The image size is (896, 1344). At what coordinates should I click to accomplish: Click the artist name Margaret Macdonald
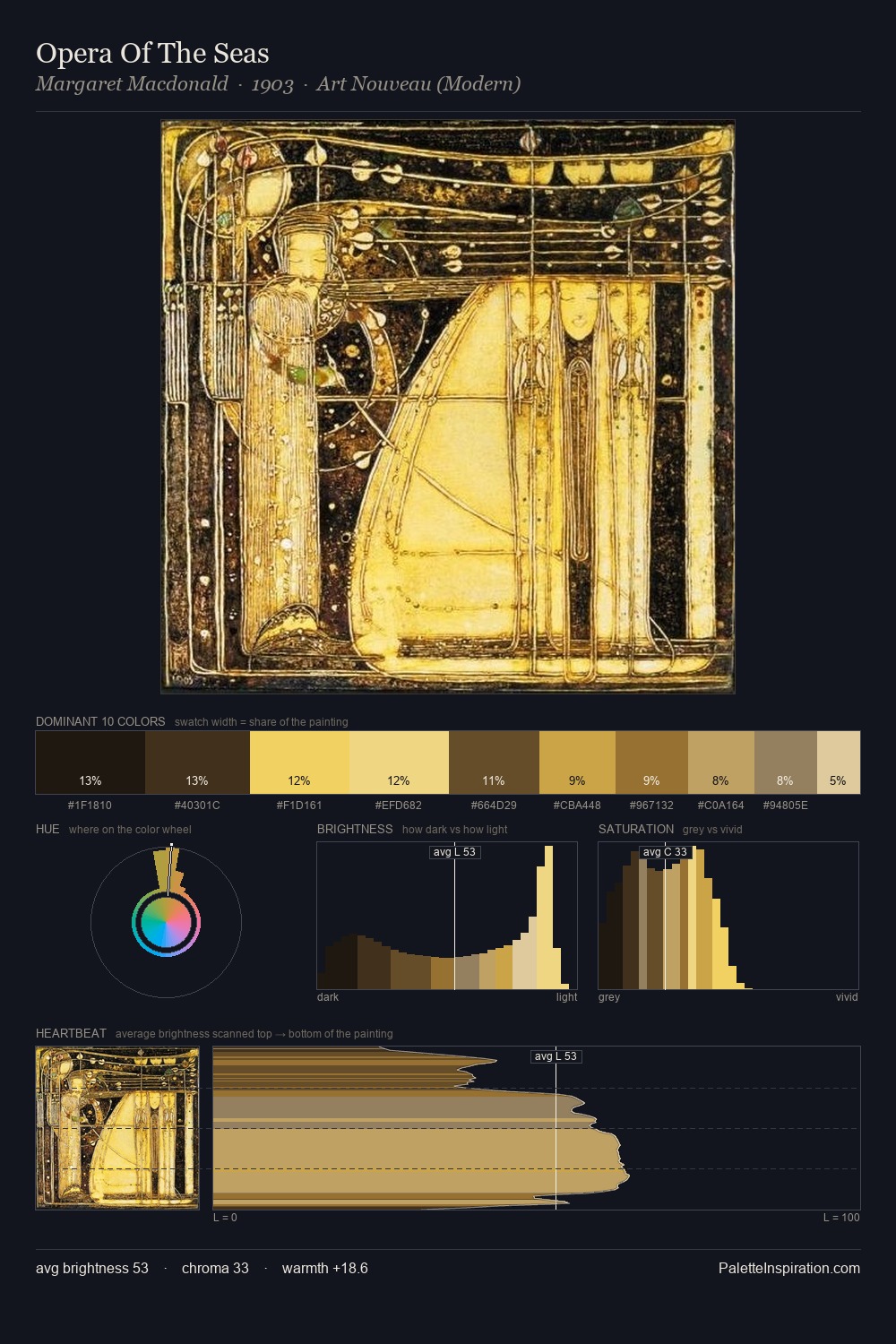click(132, 84)
